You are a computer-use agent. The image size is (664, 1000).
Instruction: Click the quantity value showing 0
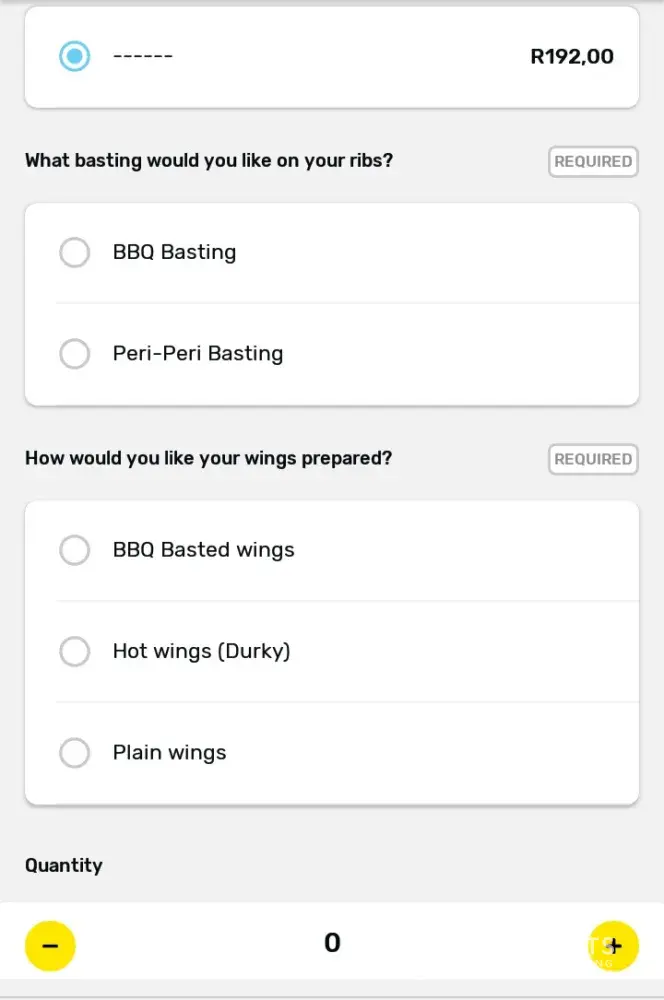tap(332, 943)
